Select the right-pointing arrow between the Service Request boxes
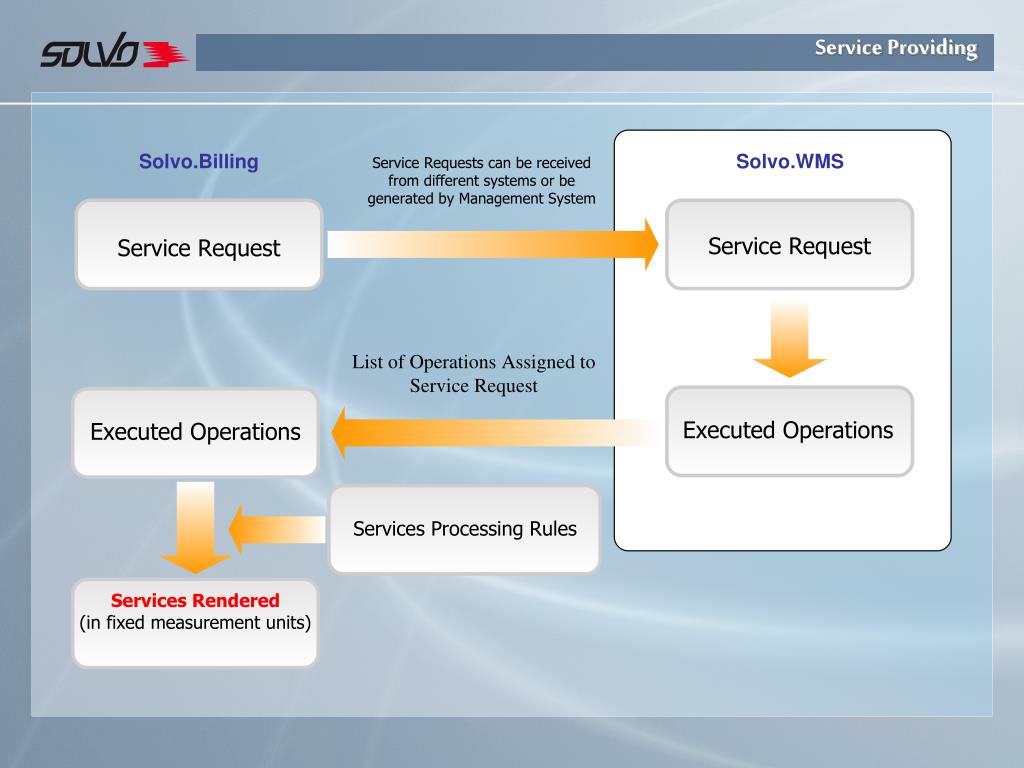Image resolution: width=1024 pixels, height=768 pixels. [x=493, y=244]
